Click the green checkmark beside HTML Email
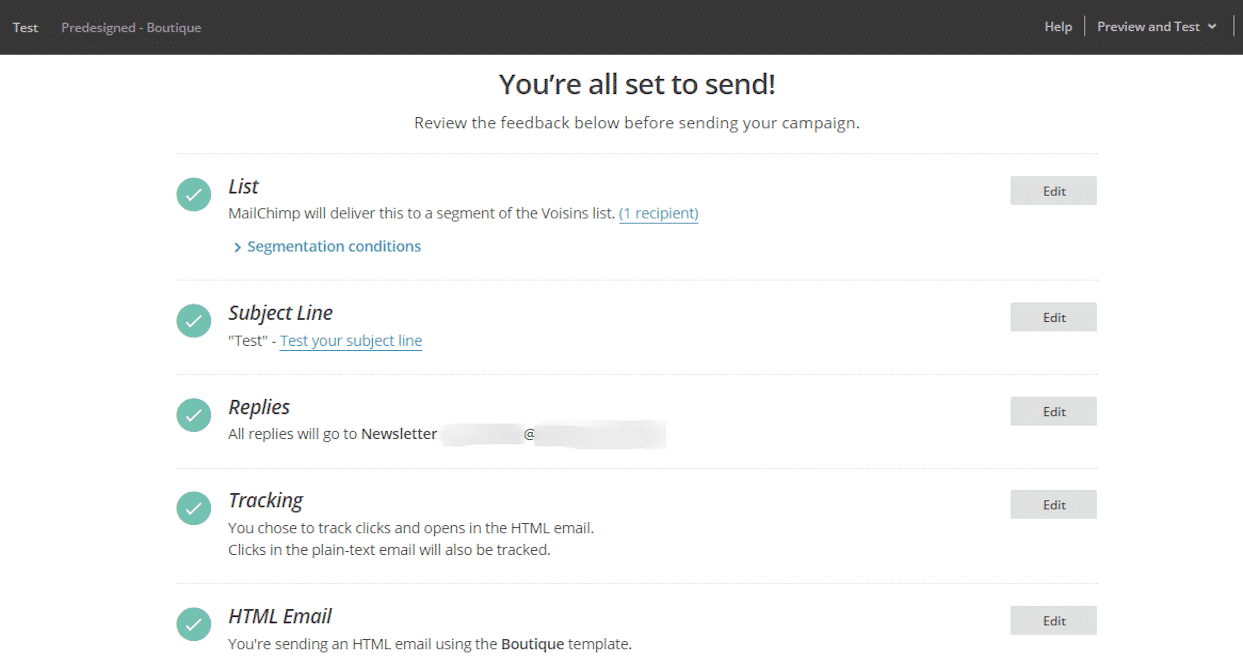 tap(194, 624)
